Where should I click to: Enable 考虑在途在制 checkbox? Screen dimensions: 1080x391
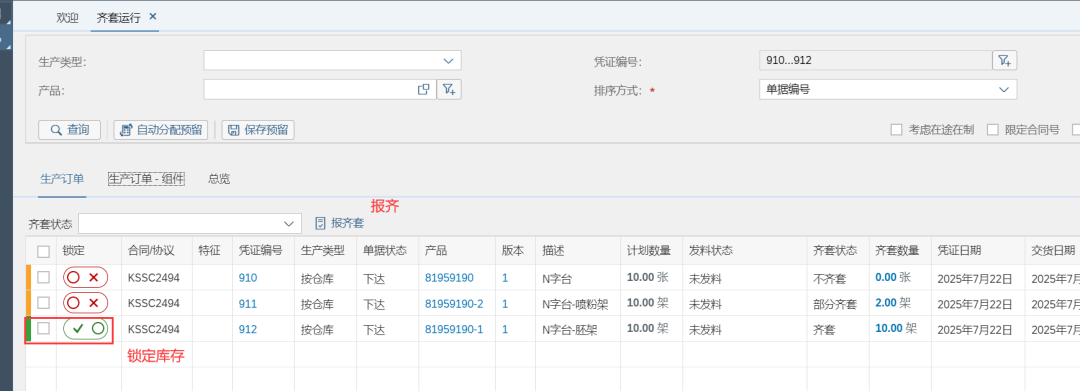coord(896,130)
